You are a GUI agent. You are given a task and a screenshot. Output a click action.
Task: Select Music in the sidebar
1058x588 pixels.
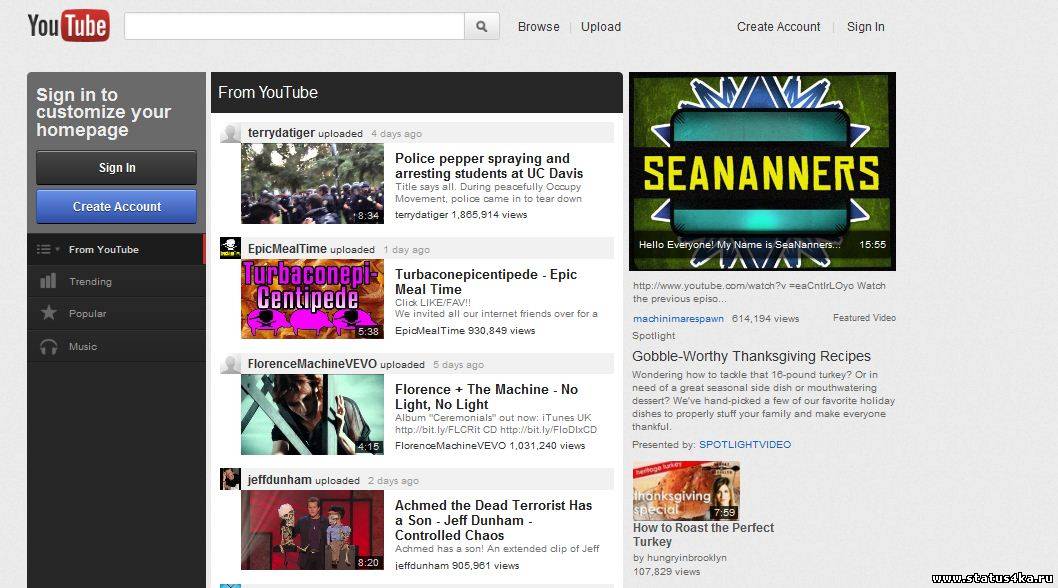tap(116, 346)
